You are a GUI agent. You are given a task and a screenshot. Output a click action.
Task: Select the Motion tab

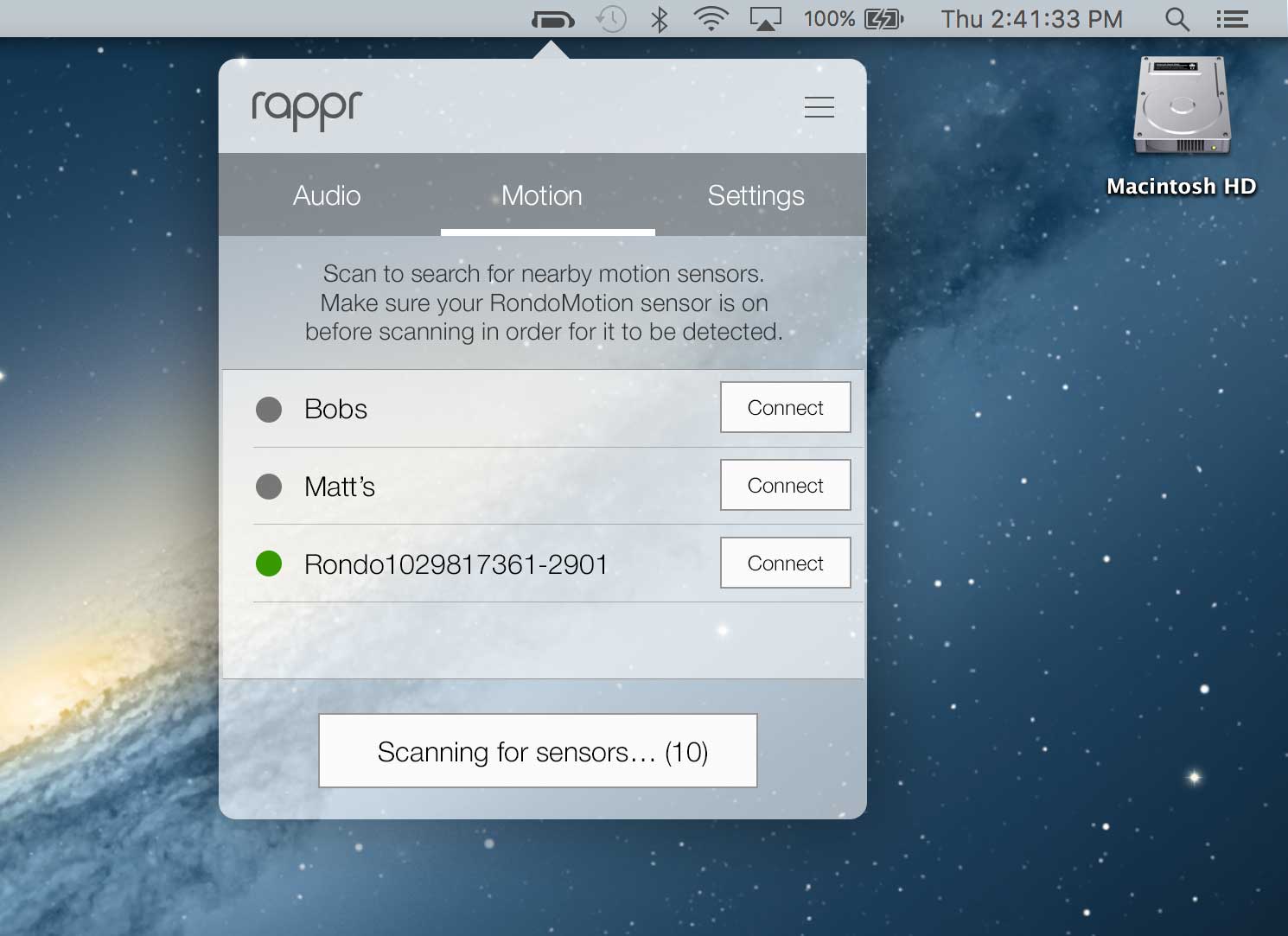[542, 196]
